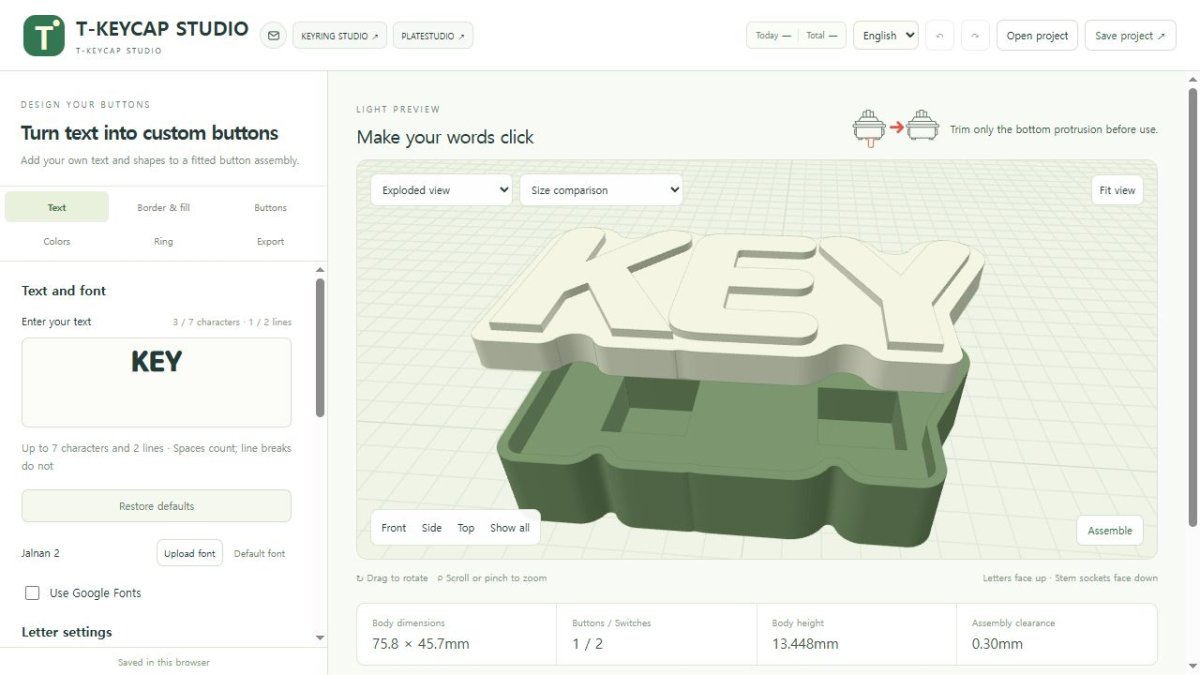Click the T-Keycap Studio green logo icon
This screenshot has width=1200, height=675.
coord(44,35)
